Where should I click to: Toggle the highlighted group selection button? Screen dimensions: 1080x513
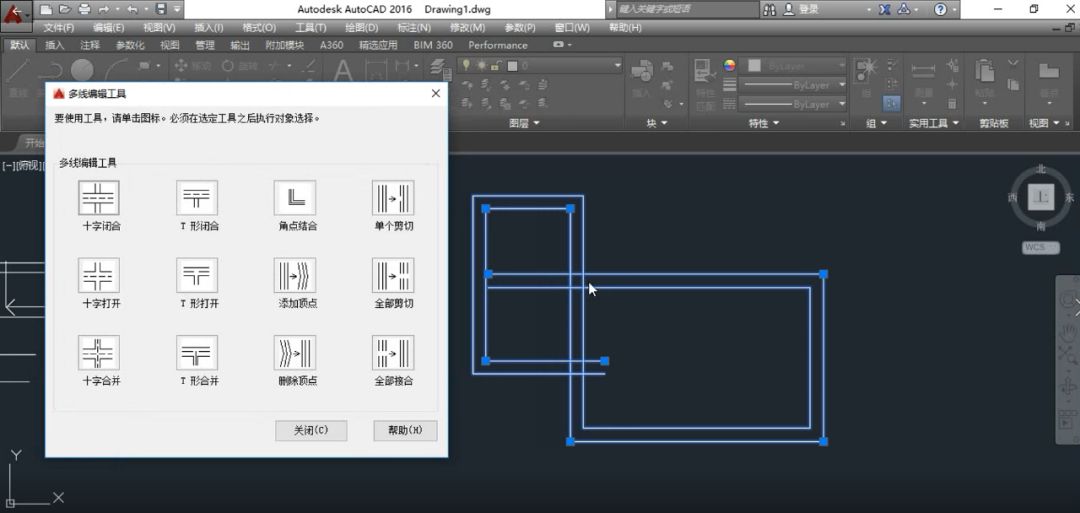pos(892,103)
